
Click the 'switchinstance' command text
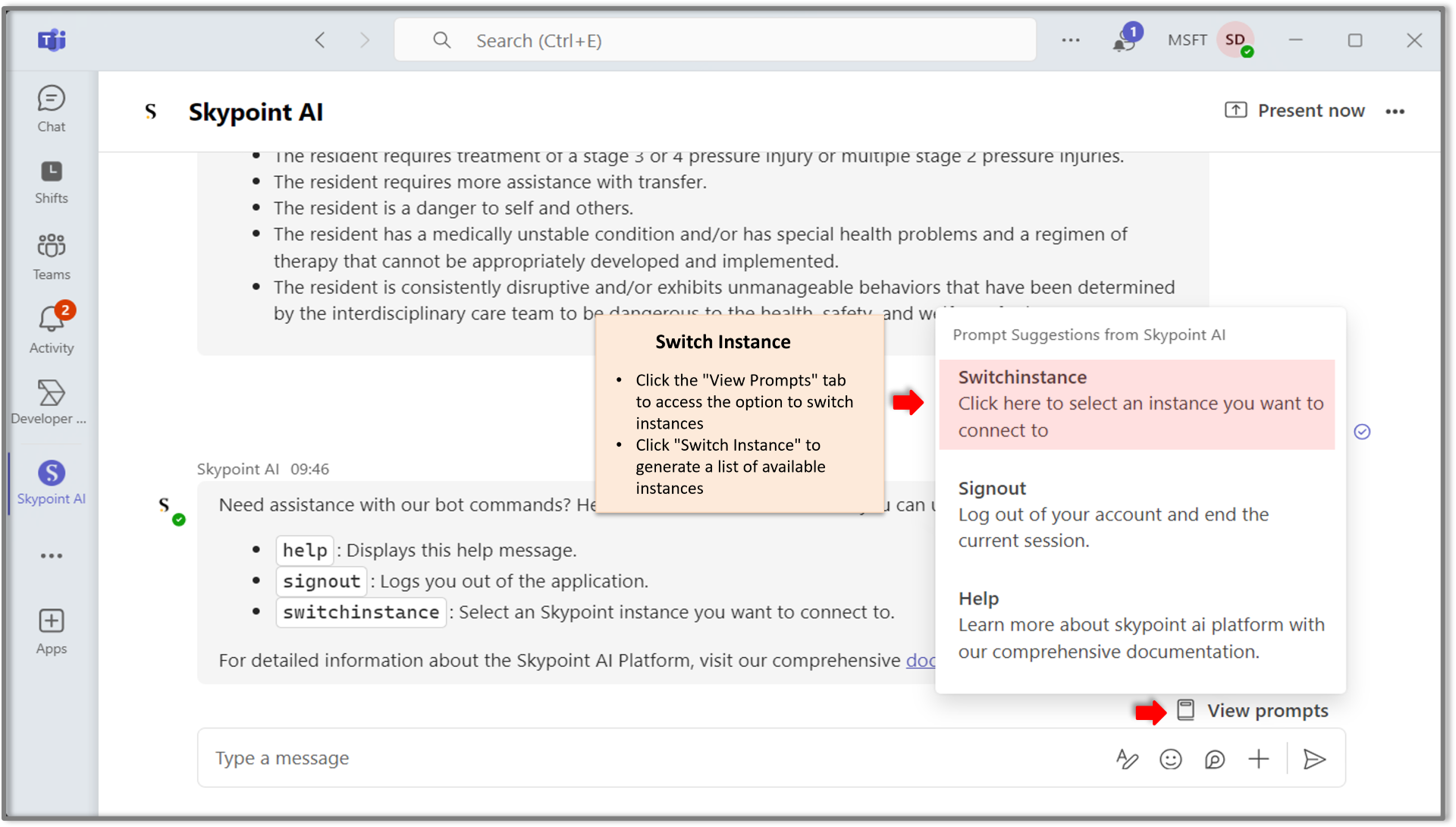[361, 612]
